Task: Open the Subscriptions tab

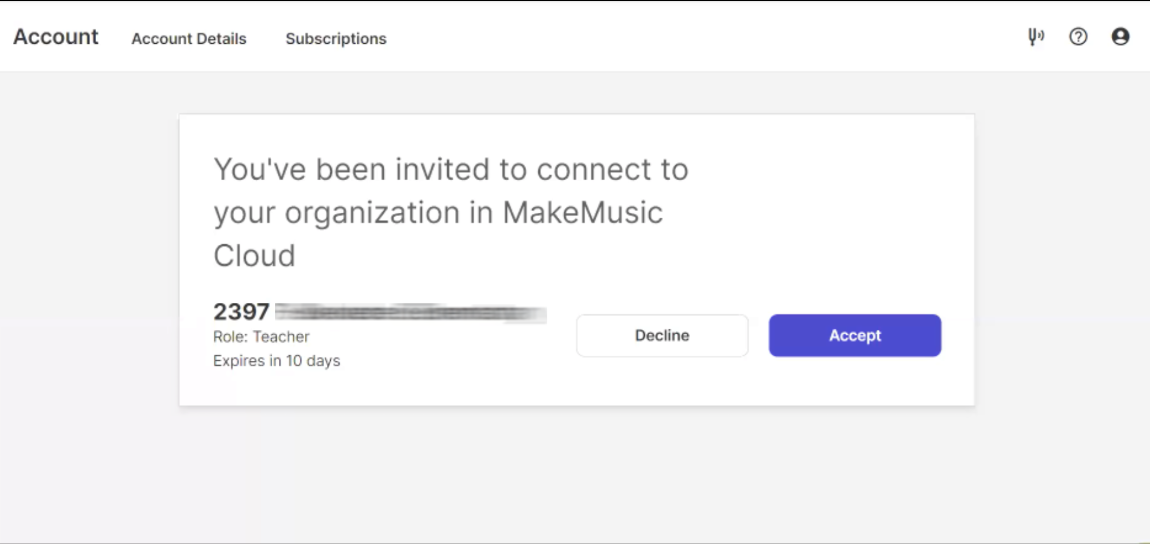Action: pyautogui.click(x=336, y=39)
